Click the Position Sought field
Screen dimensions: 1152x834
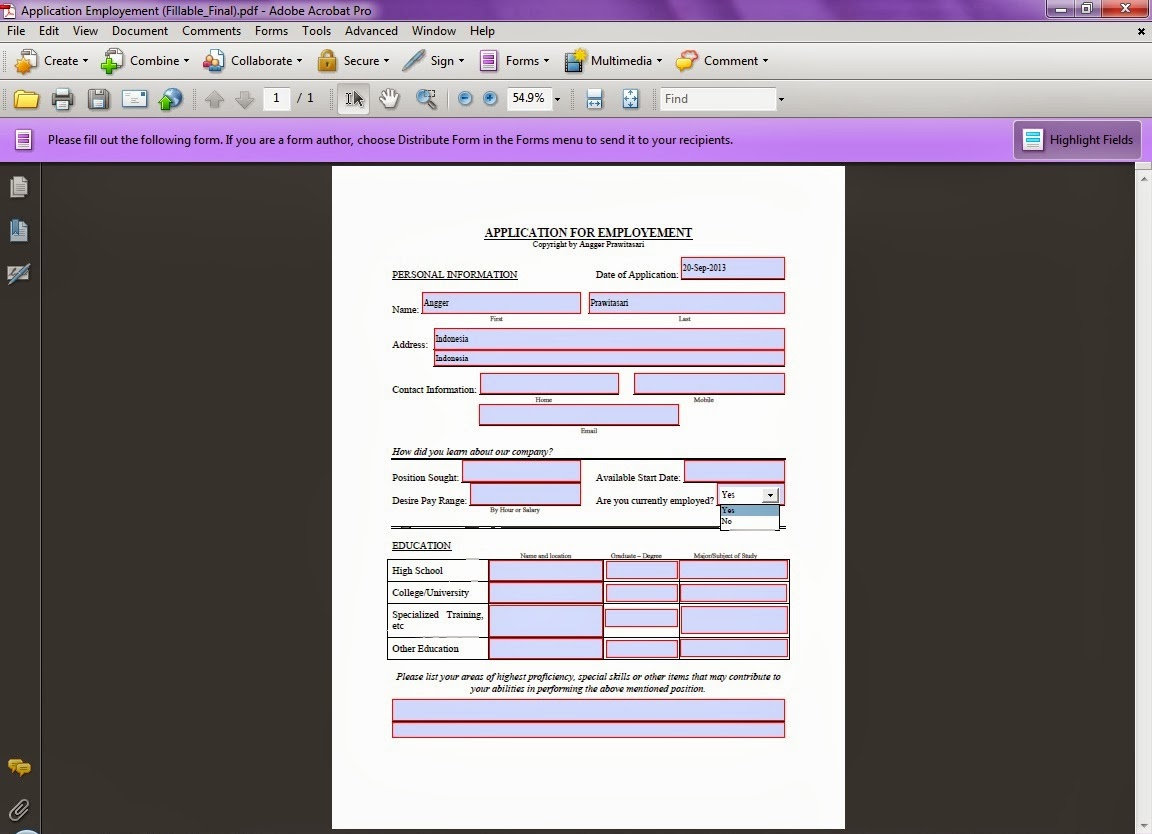click(x=521, y=471)
